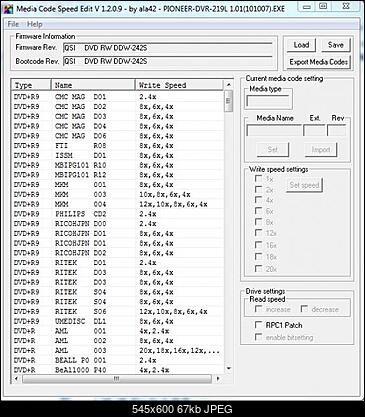Screen dimensions: 365x417
Task: Select the MBIPG101 R10 row
Action: point(118,165)
